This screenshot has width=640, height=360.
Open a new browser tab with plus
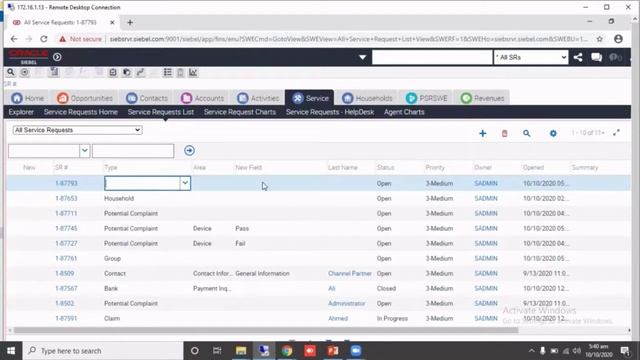tap(130, 23)
